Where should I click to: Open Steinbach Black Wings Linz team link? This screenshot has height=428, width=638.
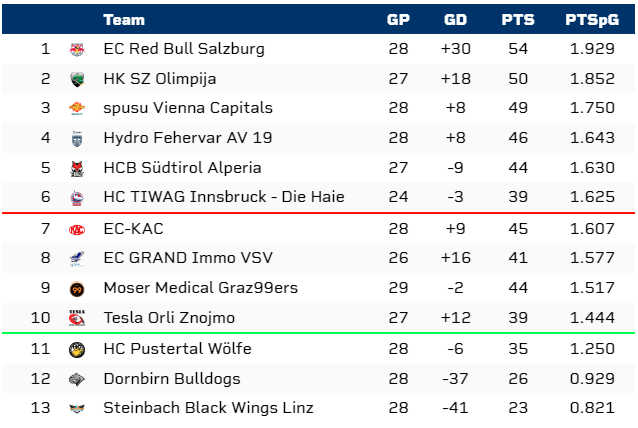coord(208,407)
